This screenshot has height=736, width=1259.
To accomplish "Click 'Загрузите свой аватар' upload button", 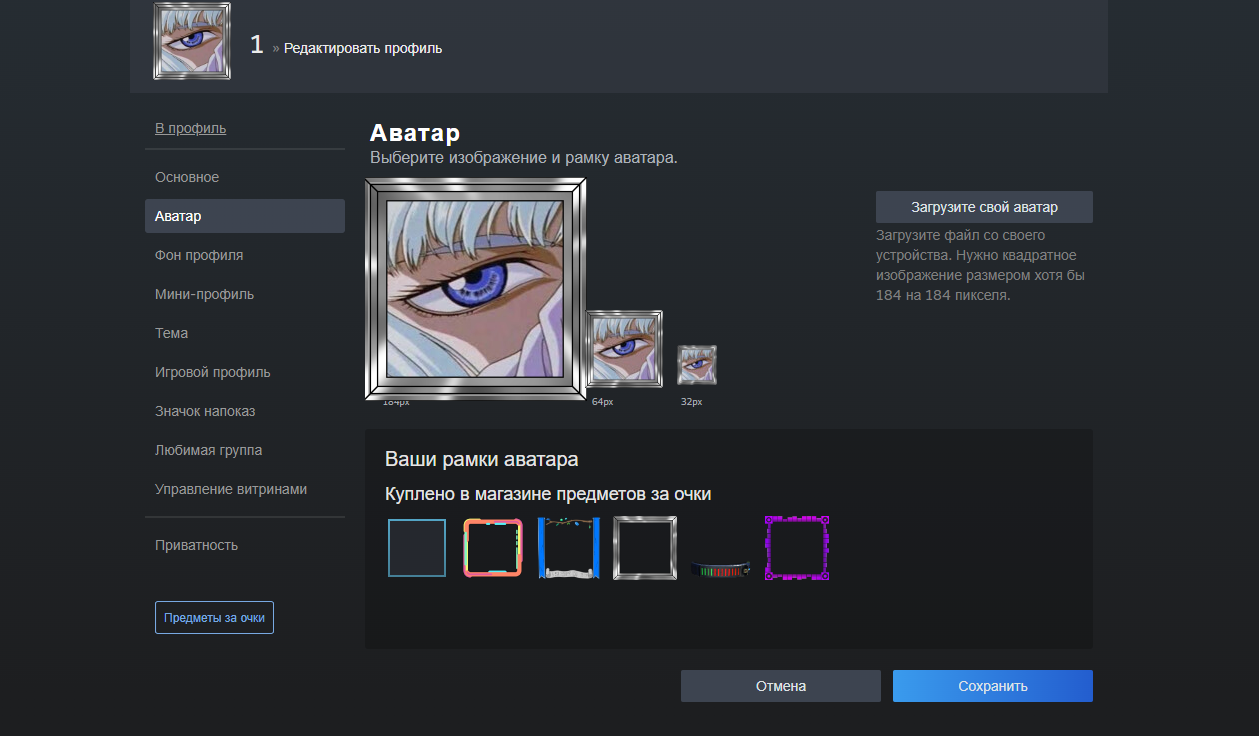I will coord(984,207).
